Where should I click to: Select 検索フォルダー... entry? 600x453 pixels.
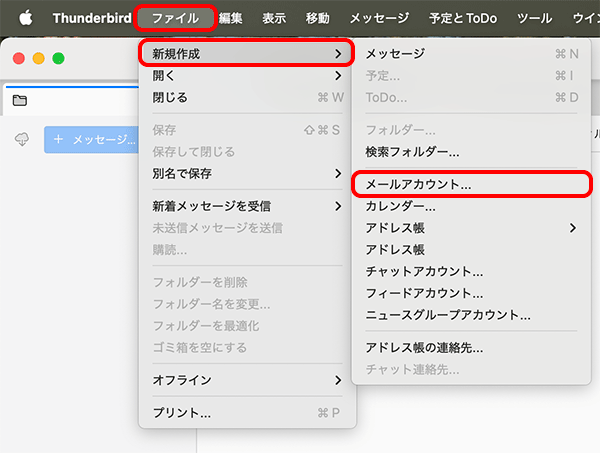pyautogui.click(x=412, y=152)
